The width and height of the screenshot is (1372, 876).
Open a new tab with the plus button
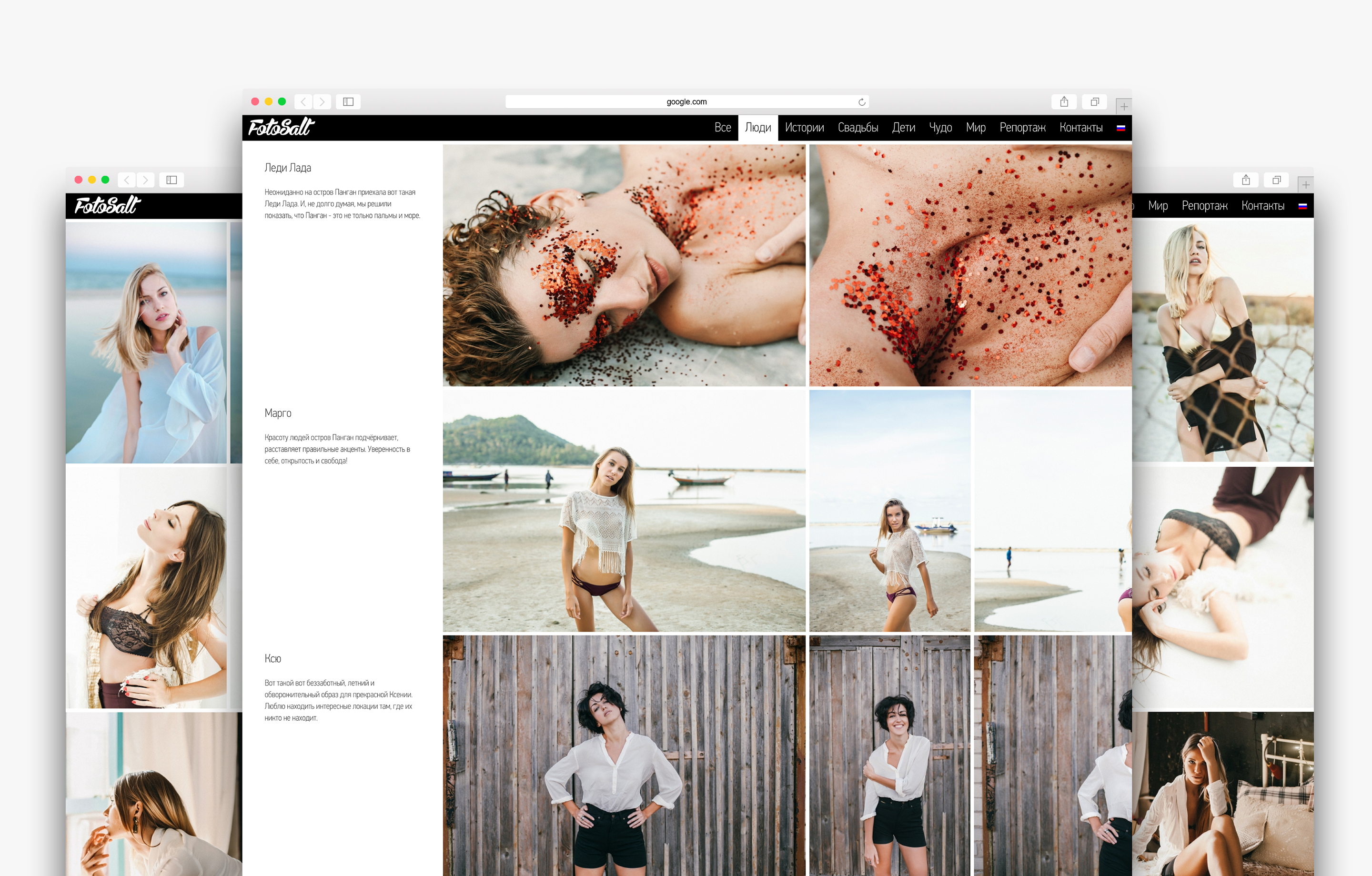tap(1124, 107)
